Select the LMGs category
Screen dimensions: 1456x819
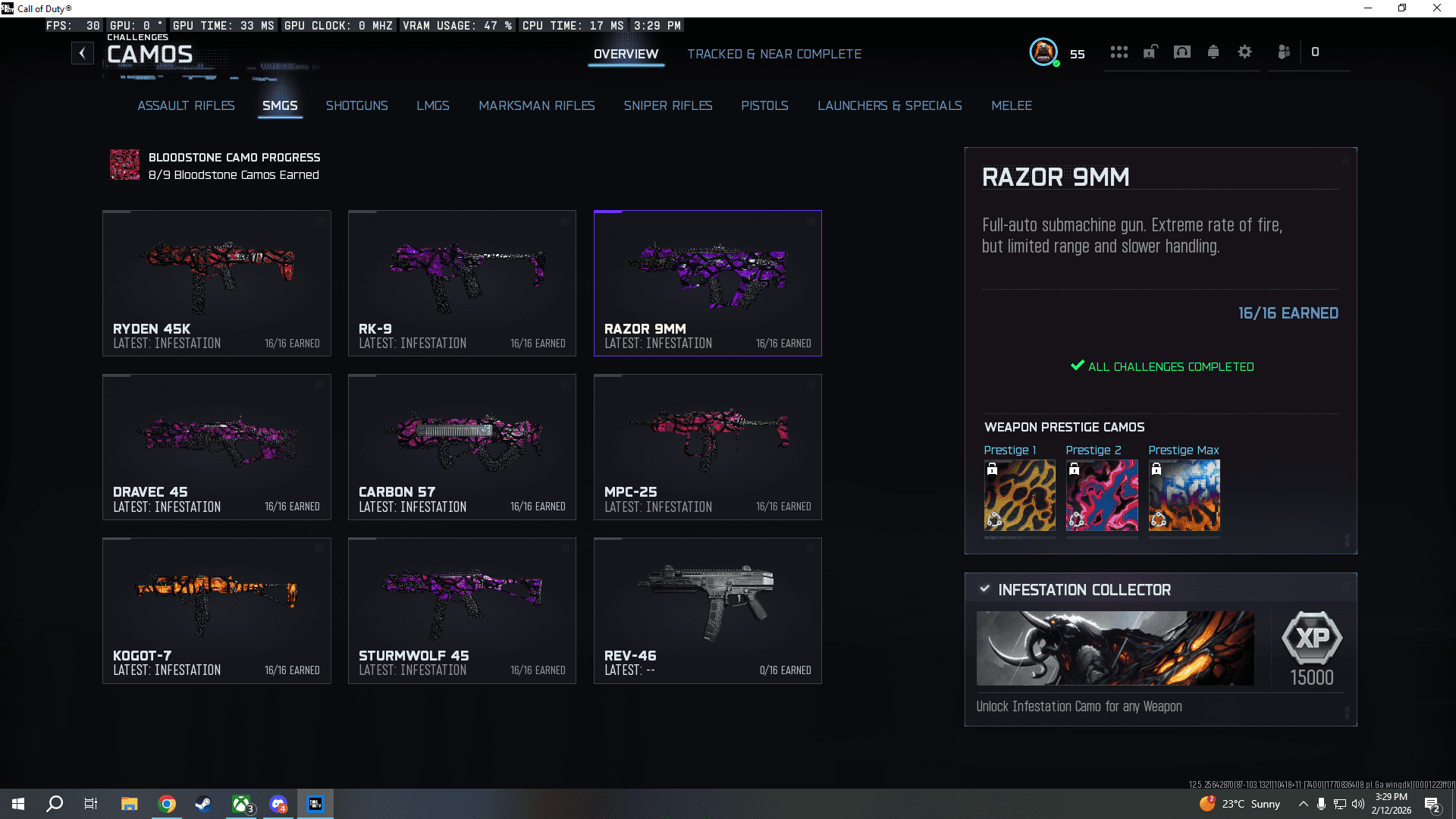433,105
